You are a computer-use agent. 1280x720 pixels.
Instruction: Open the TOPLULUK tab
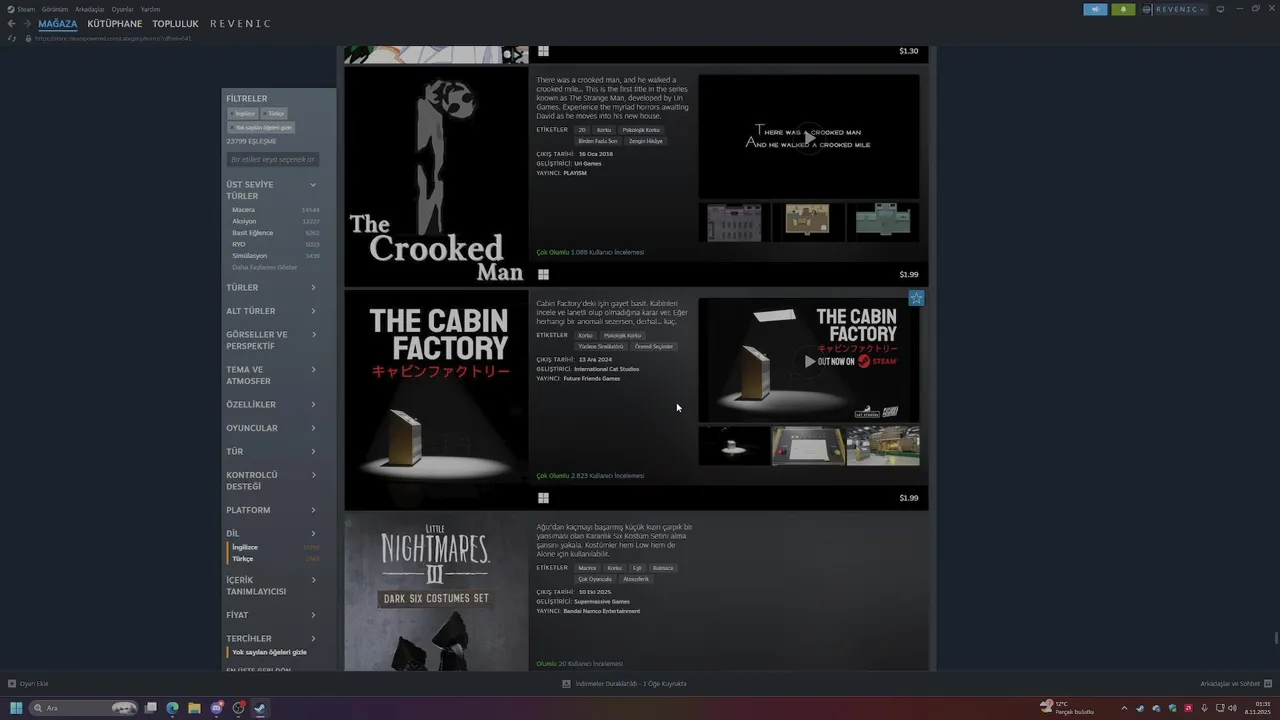(x=175, y=23)
